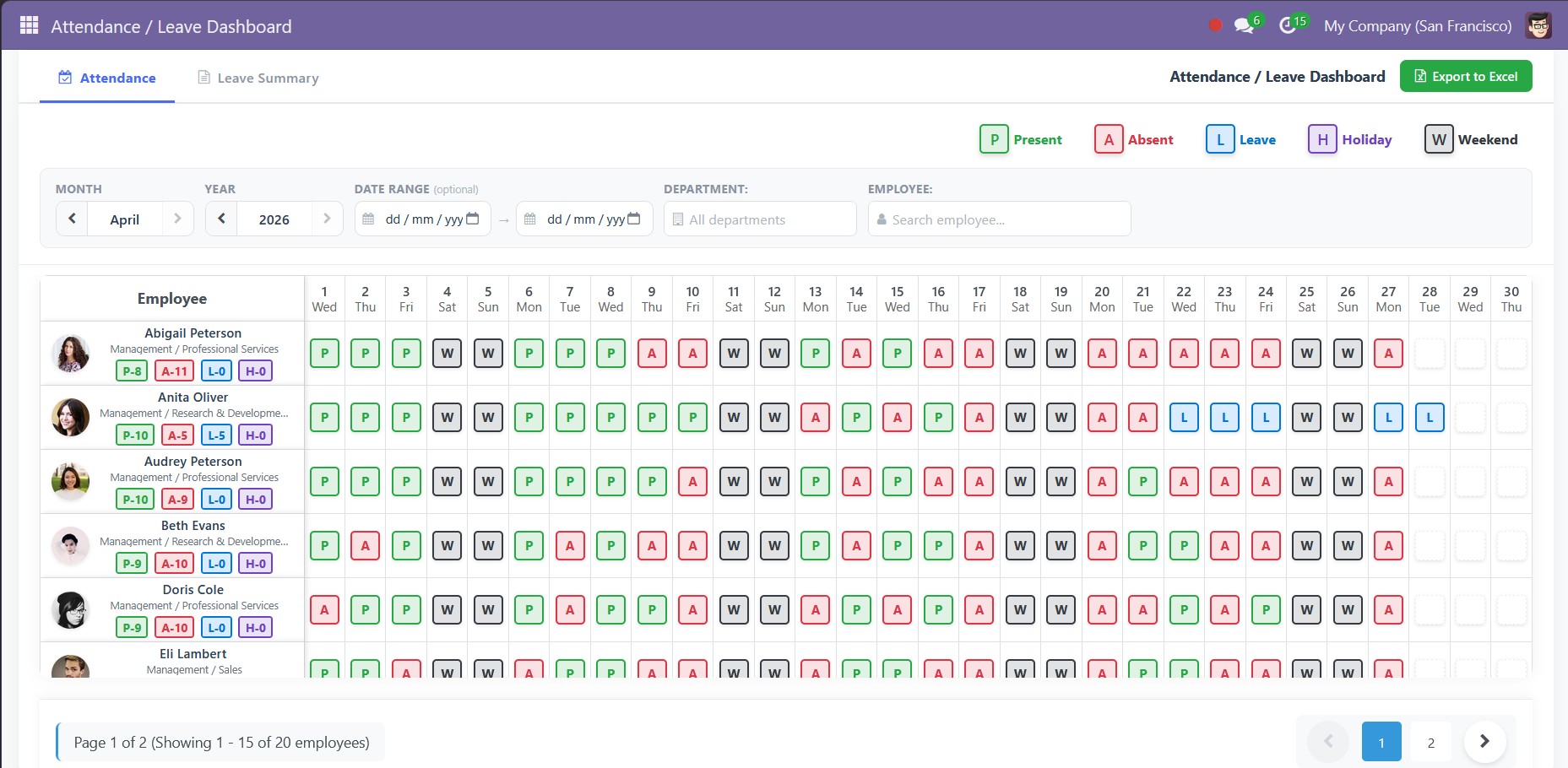Click Audrey Peterson's avatar photo
The height and width of the screenshot is (768, 1568).
(x=70, y=481)
